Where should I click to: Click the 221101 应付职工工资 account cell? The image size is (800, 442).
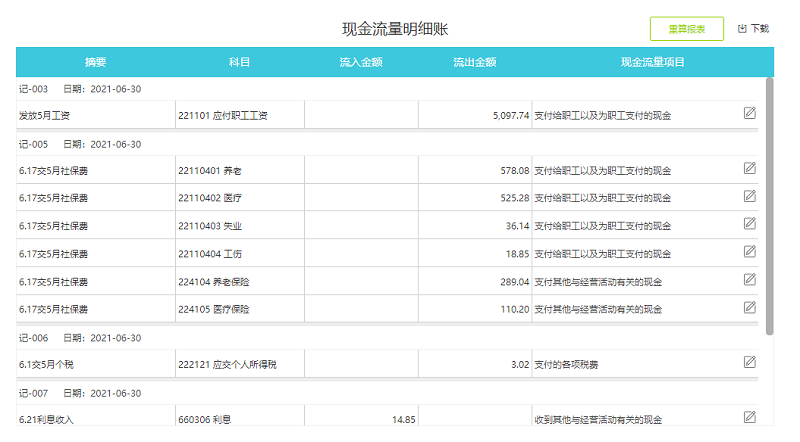pyautogui.click(x=240, y=115)
